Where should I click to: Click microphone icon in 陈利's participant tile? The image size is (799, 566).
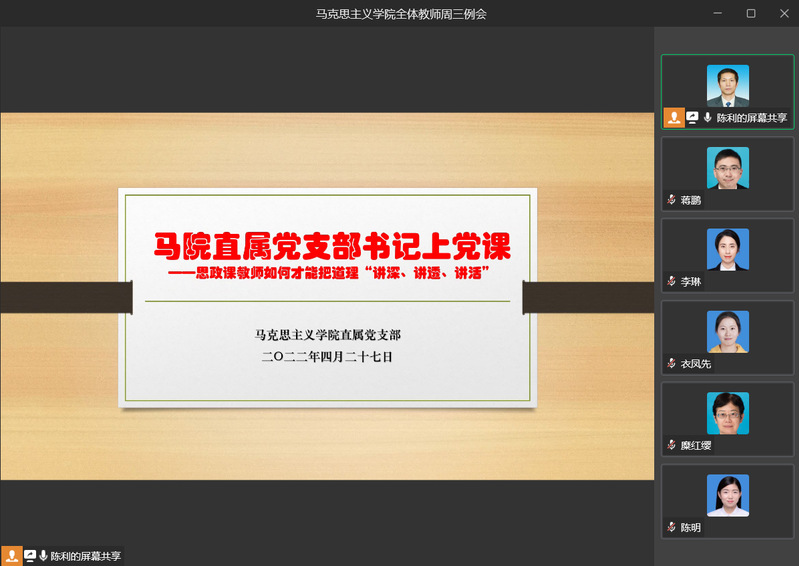point(708,118)
